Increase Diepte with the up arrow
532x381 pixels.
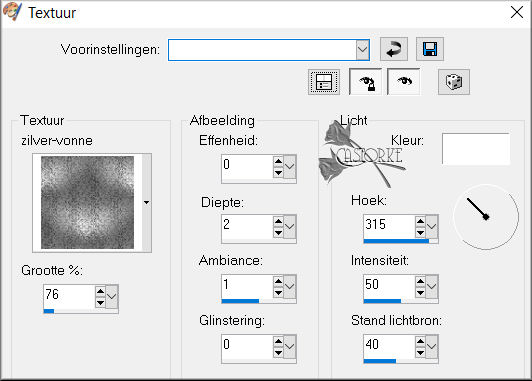tap(278, 222)
